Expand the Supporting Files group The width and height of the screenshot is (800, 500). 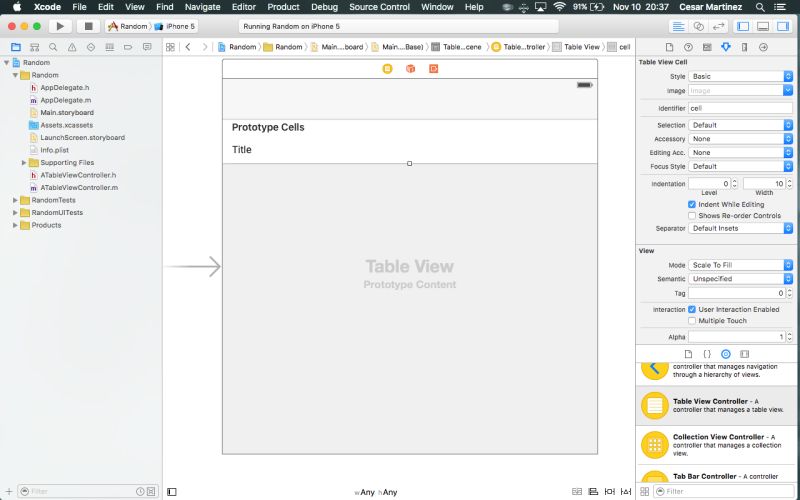(x=24, y=163)
